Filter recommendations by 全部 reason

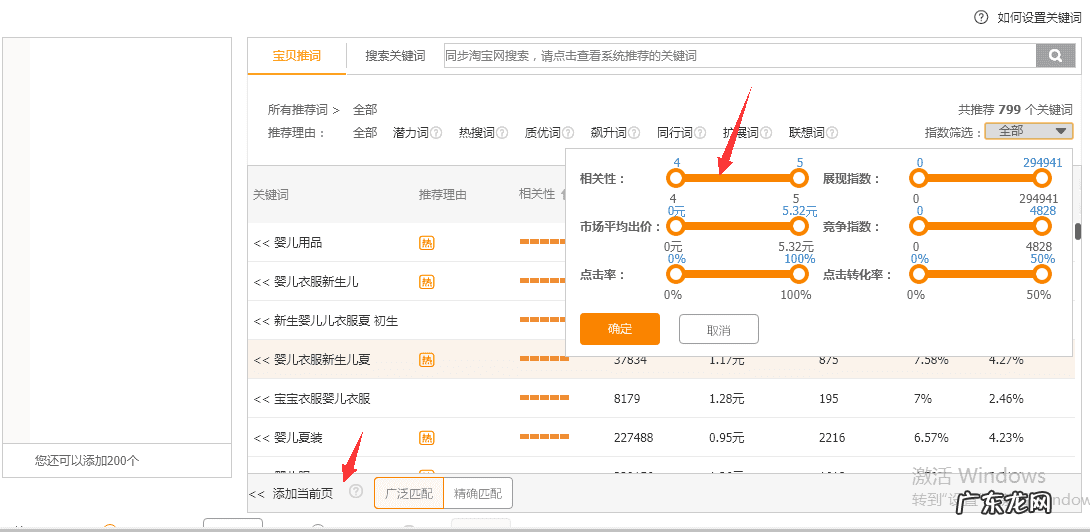point(365,133)
